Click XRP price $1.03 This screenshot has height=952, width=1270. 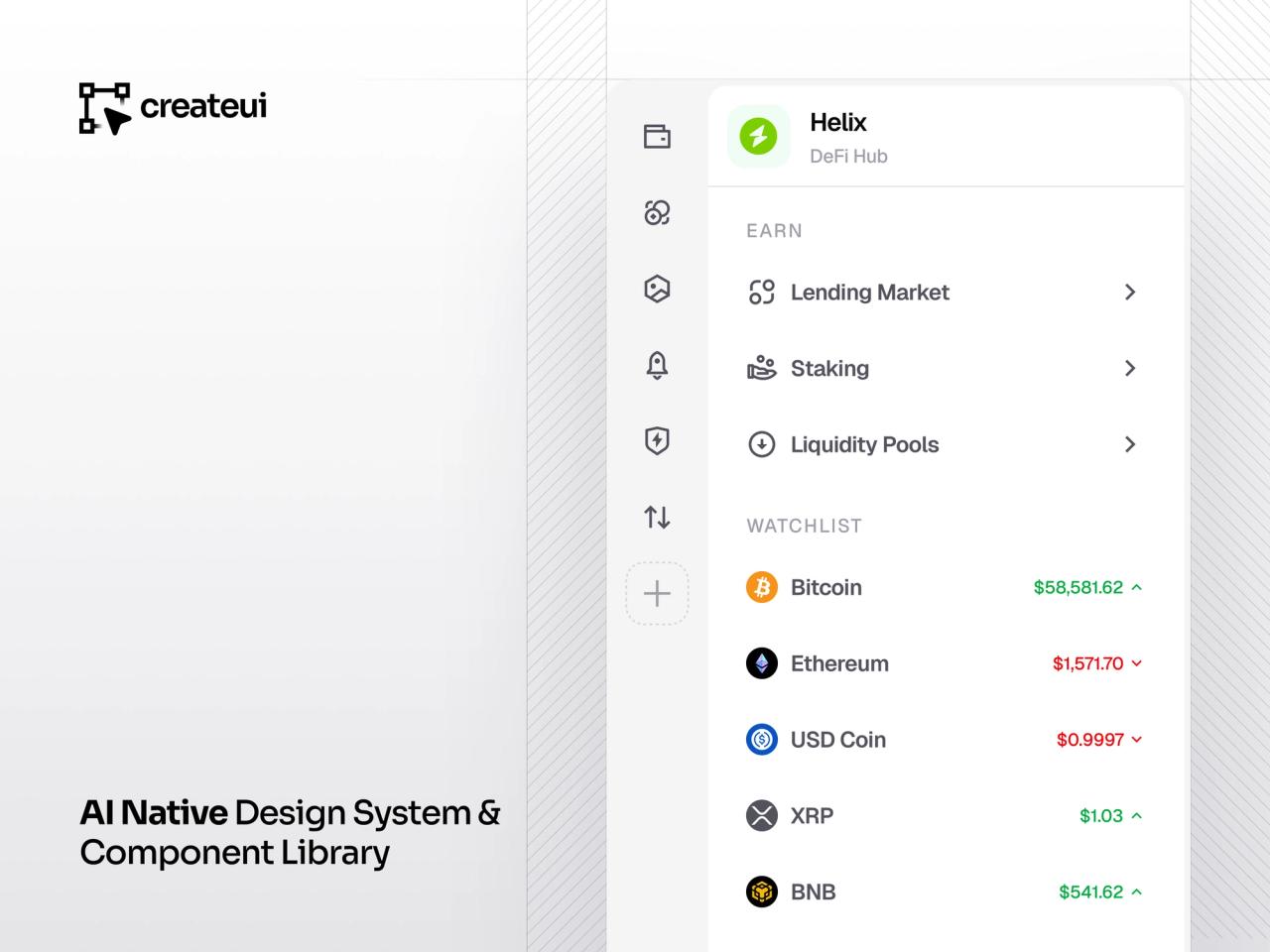pos(1101,815)
